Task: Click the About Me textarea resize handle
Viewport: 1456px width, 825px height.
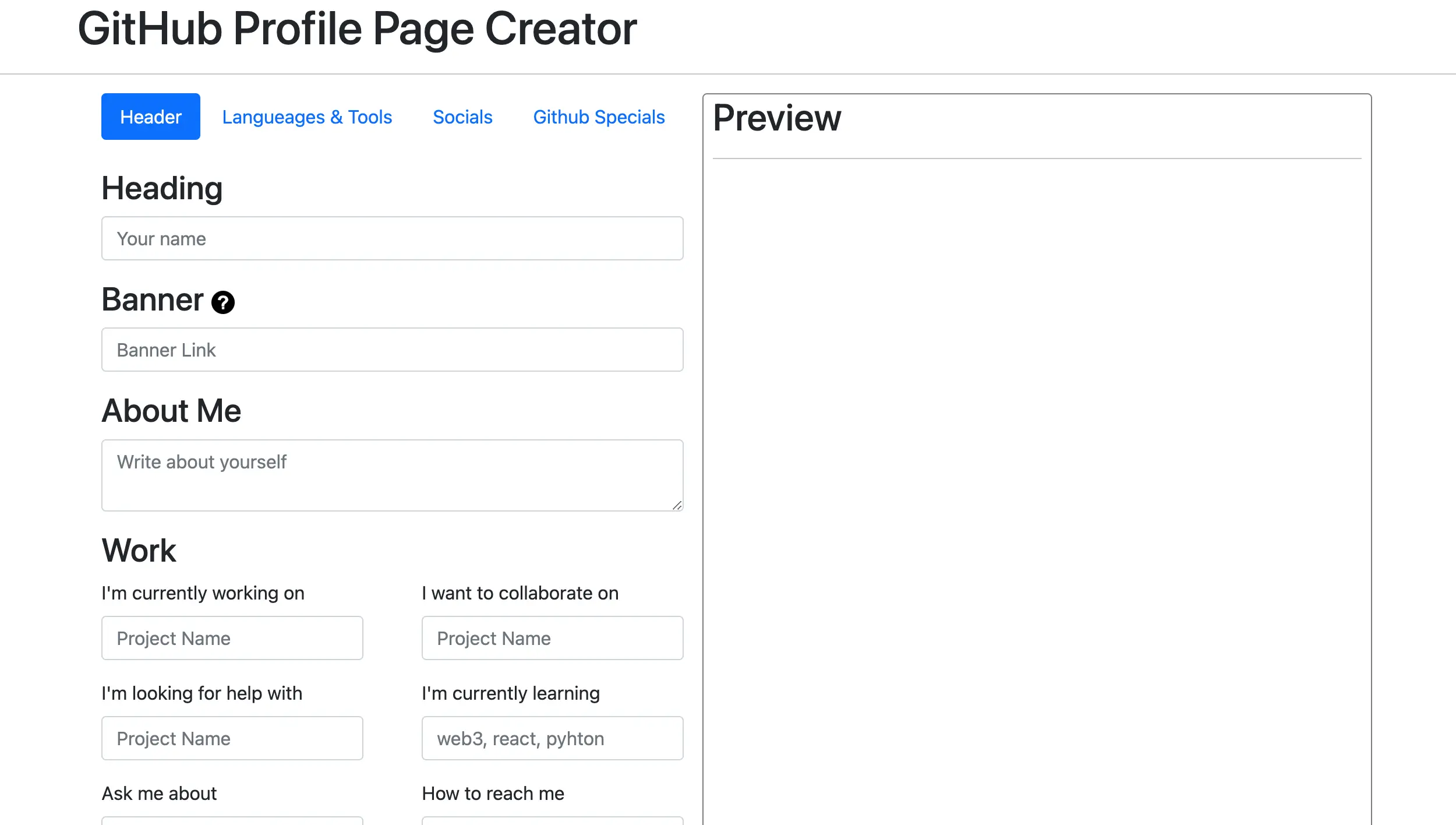Action: click(677, 505)
